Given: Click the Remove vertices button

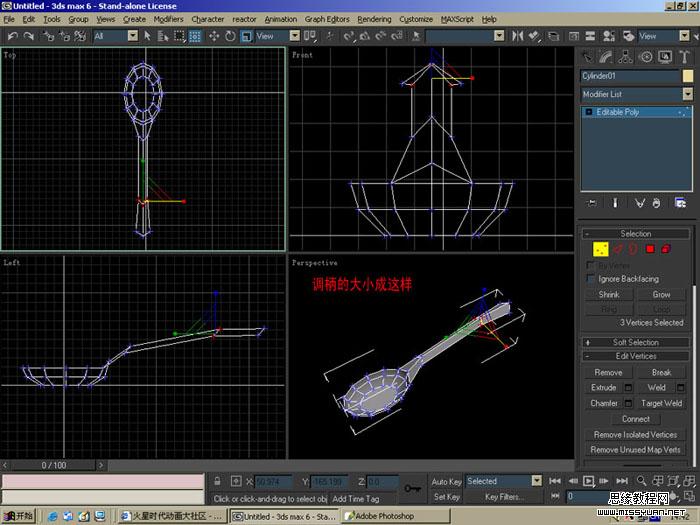Looking at the screenshot, I should (608, 372).
